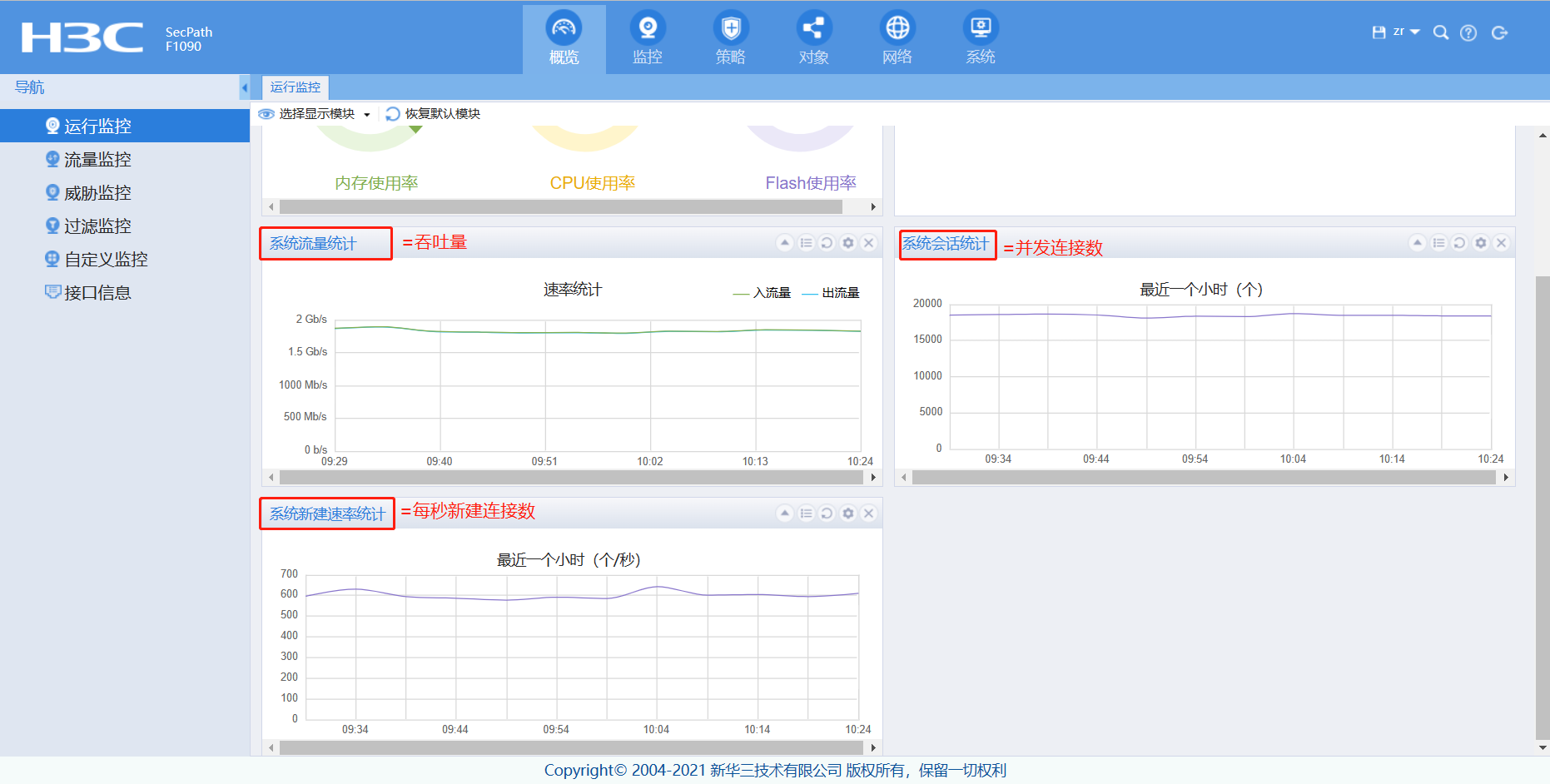Screen dimensions: 1550x784
Task: Click the 系统流量统计 panel title
Action: point(313,244)
